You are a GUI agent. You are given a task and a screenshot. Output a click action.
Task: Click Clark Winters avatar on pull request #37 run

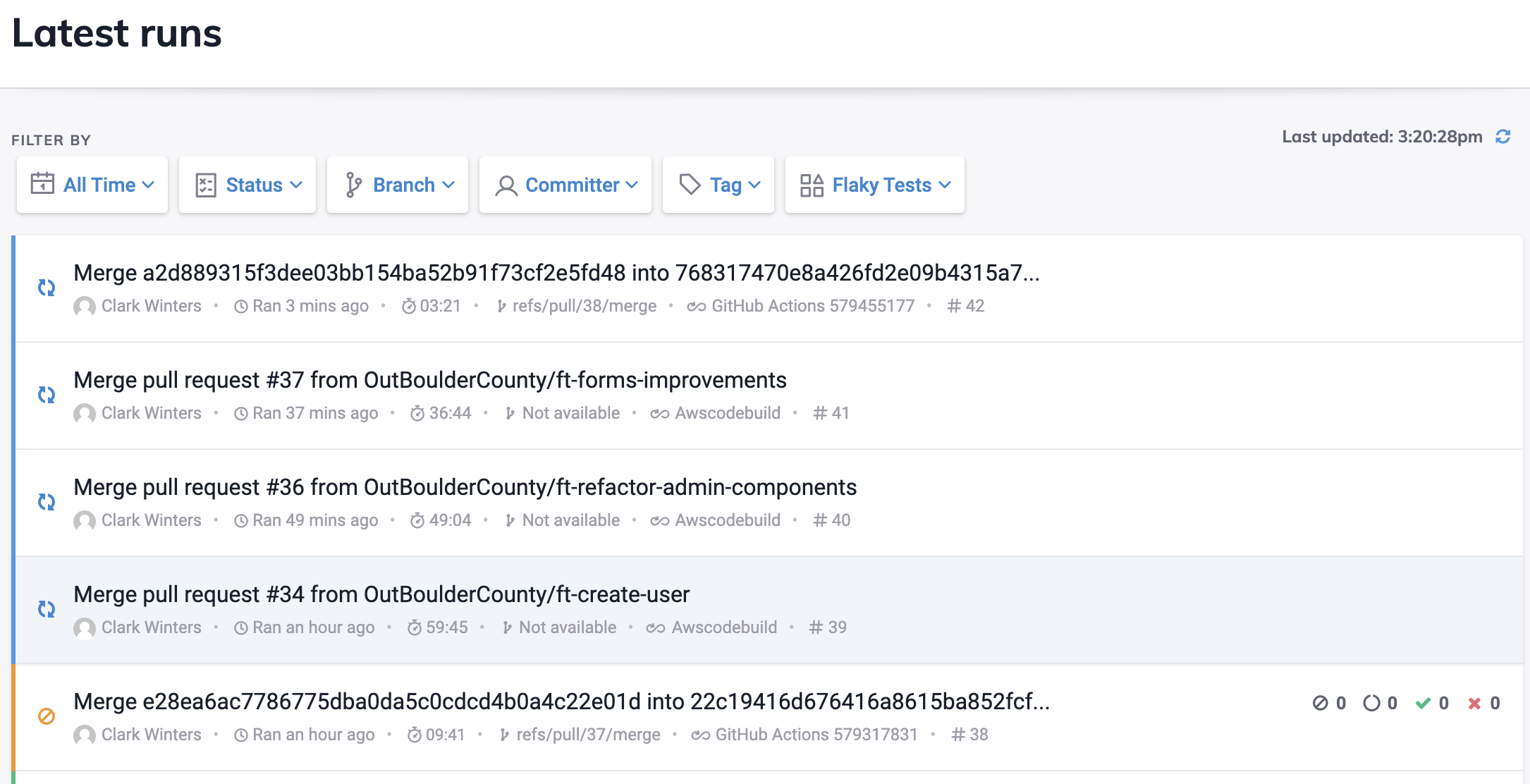point(85,413)
